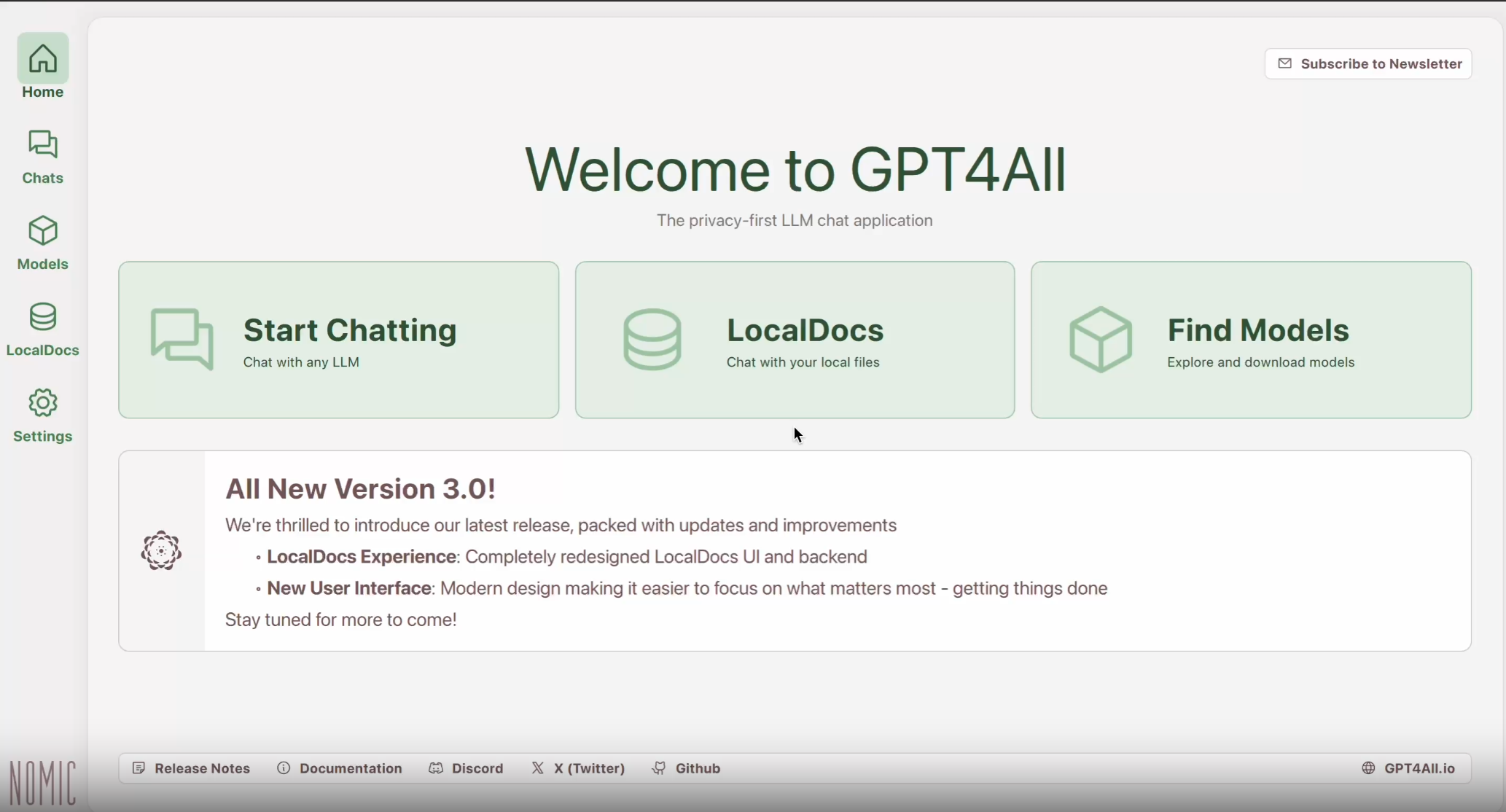Click the database icon on LocalDocs card
Image resolution: width=1506 pixels, height=812 pixels.
[x=652, y=339]
